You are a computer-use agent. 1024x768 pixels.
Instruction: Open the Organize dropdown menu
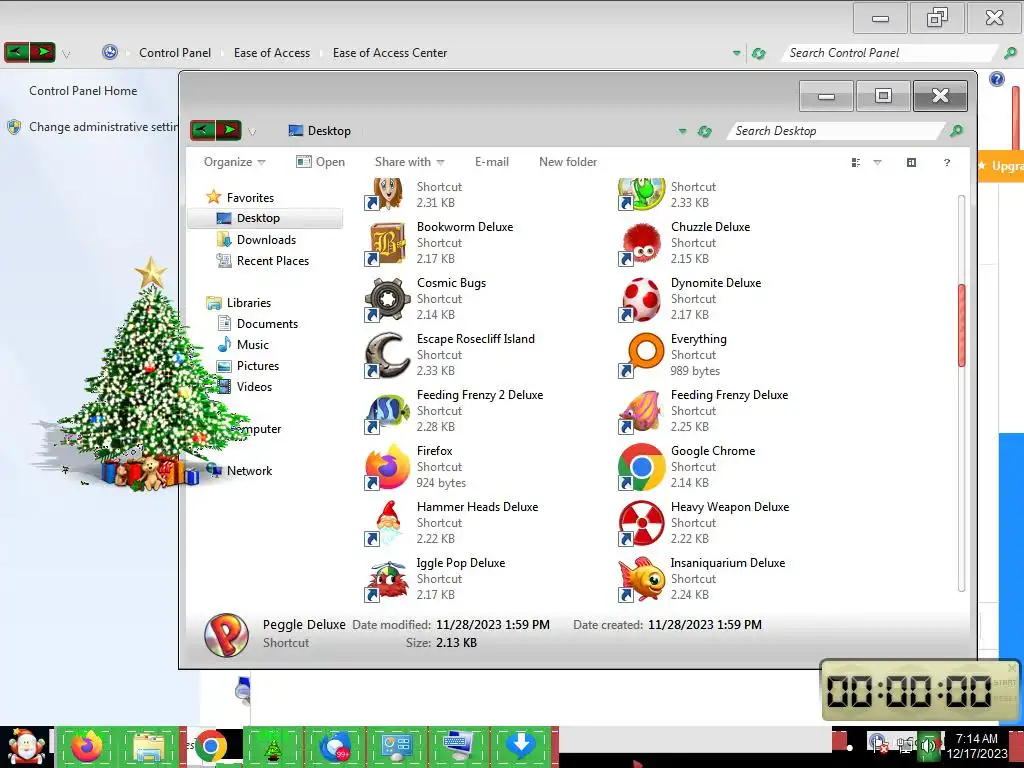tap(234, 162)
